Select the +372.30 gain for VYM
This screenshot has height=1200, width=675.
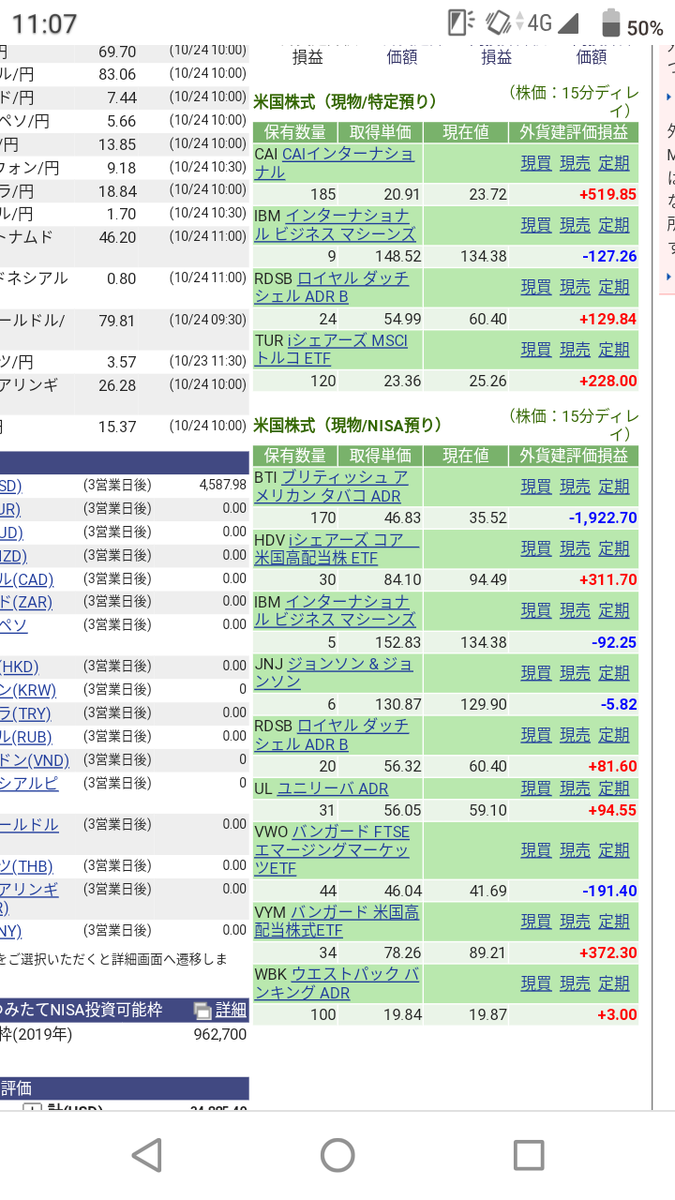(x=608, y=952)
